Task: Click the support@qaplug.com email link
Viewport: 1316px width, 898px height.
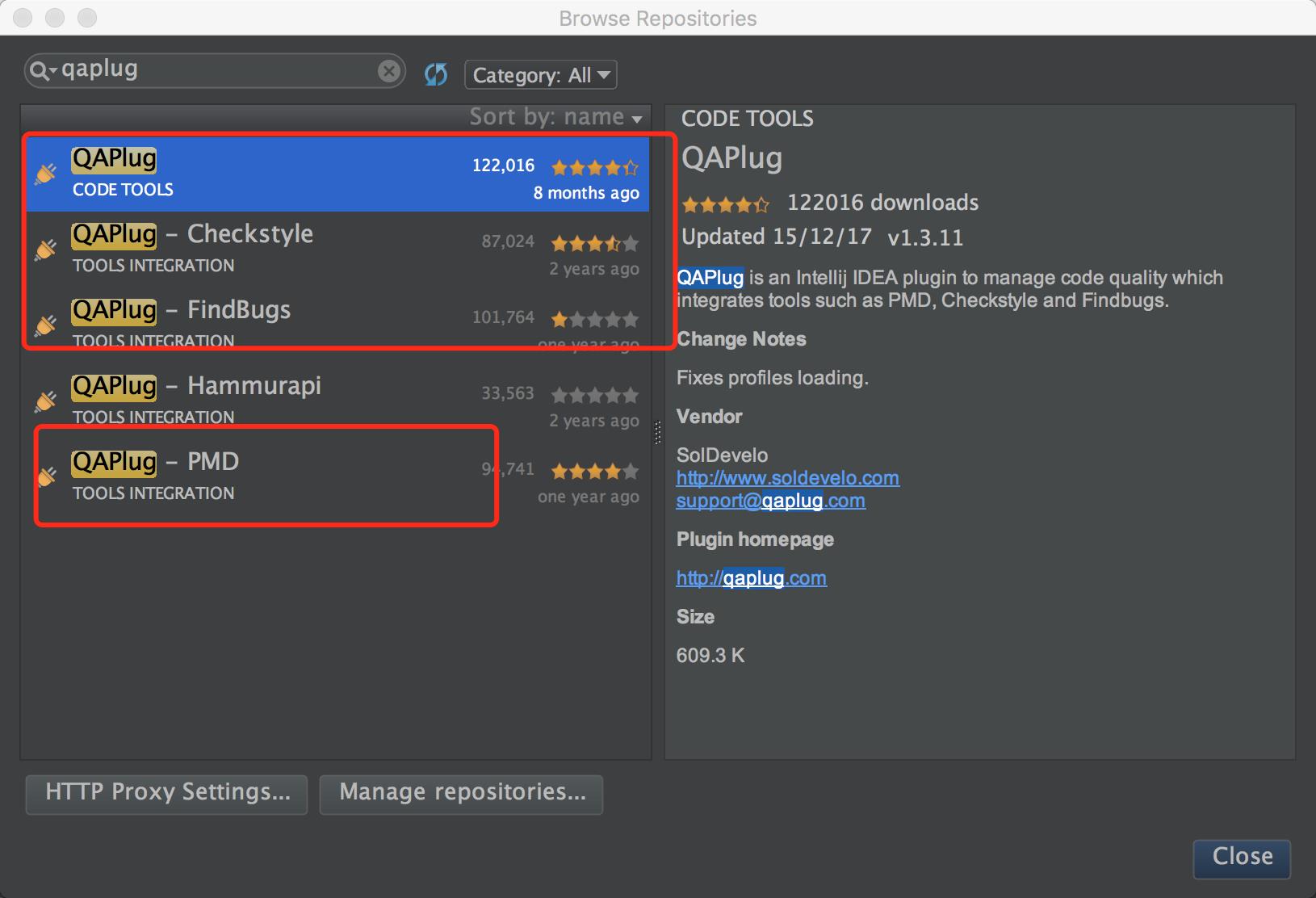Action: 771,501
